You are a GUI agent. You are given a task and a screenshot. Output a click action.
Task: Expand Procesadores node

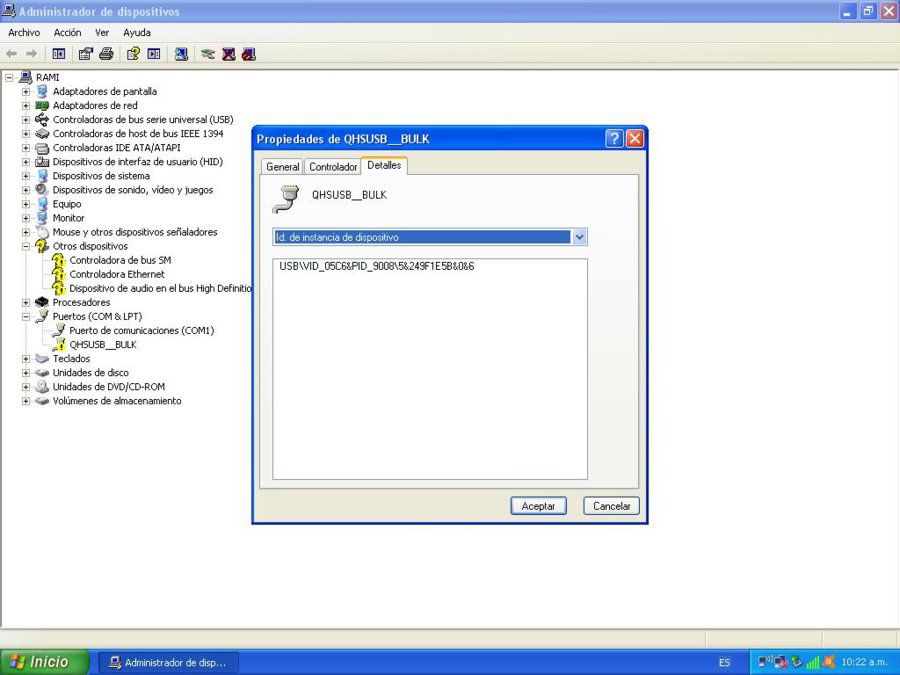26,302
